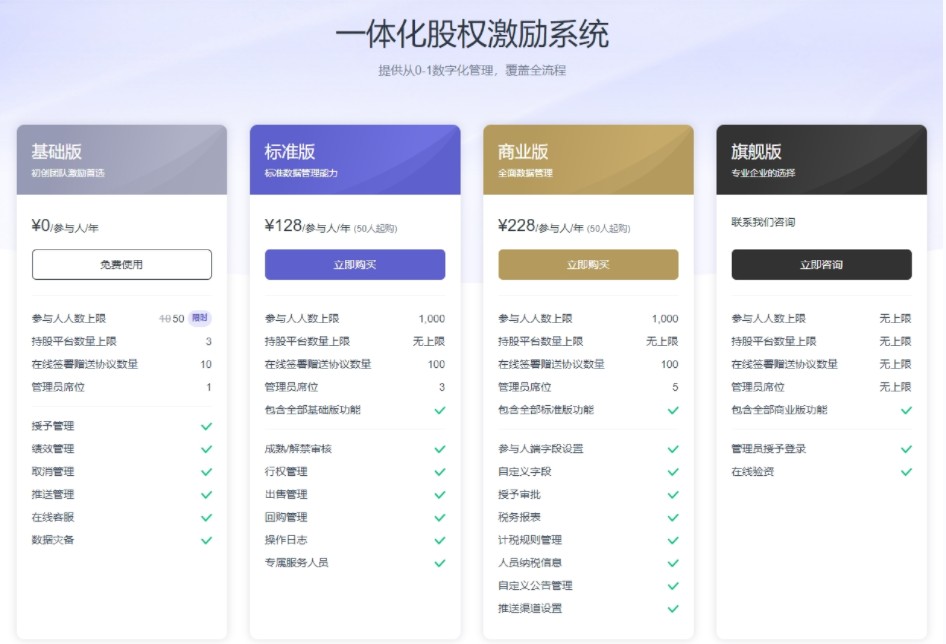Click the checkmark beside 行权管理
The image size is (946, 644).
pyautogui.click(x=440, y=472)
